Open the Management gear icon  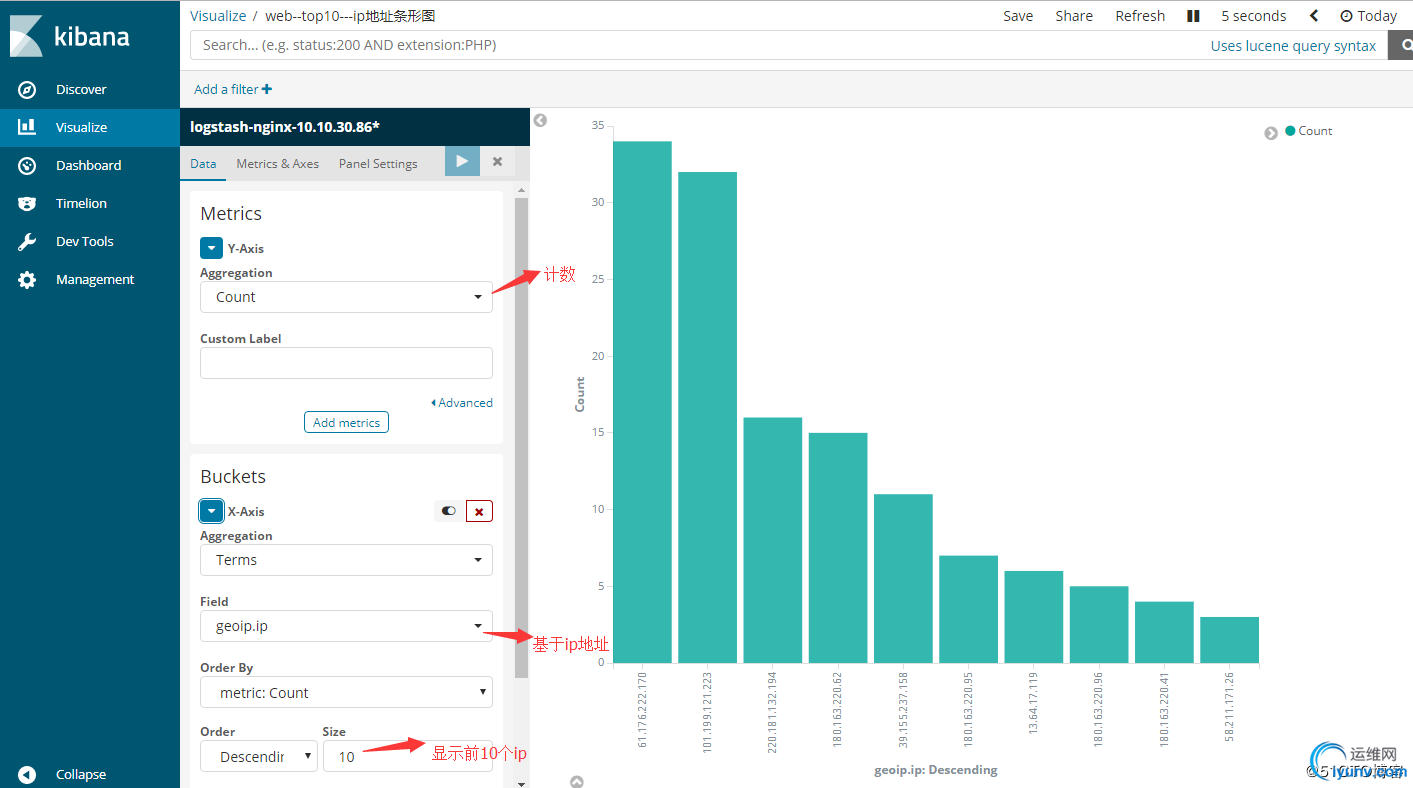[x=27, y=280]
